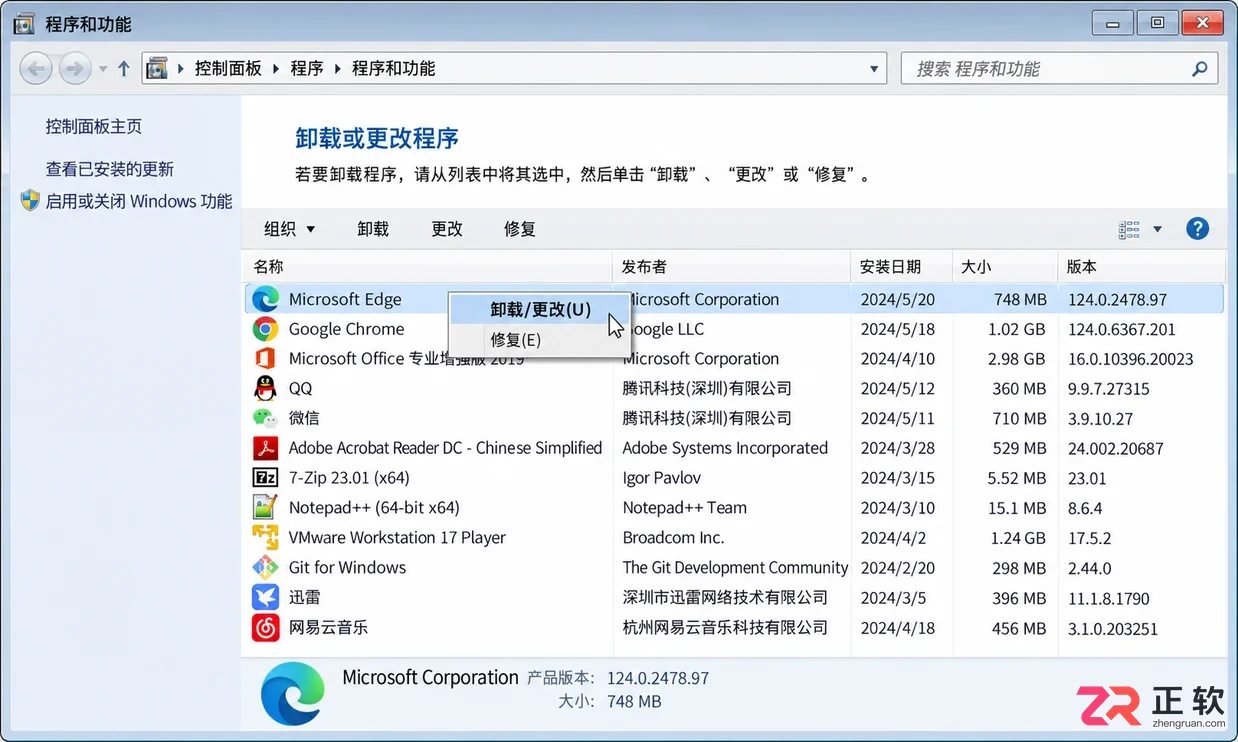Click the 迅雷 program icon
The image size is (1238, 742).
(x=265, y=598)
